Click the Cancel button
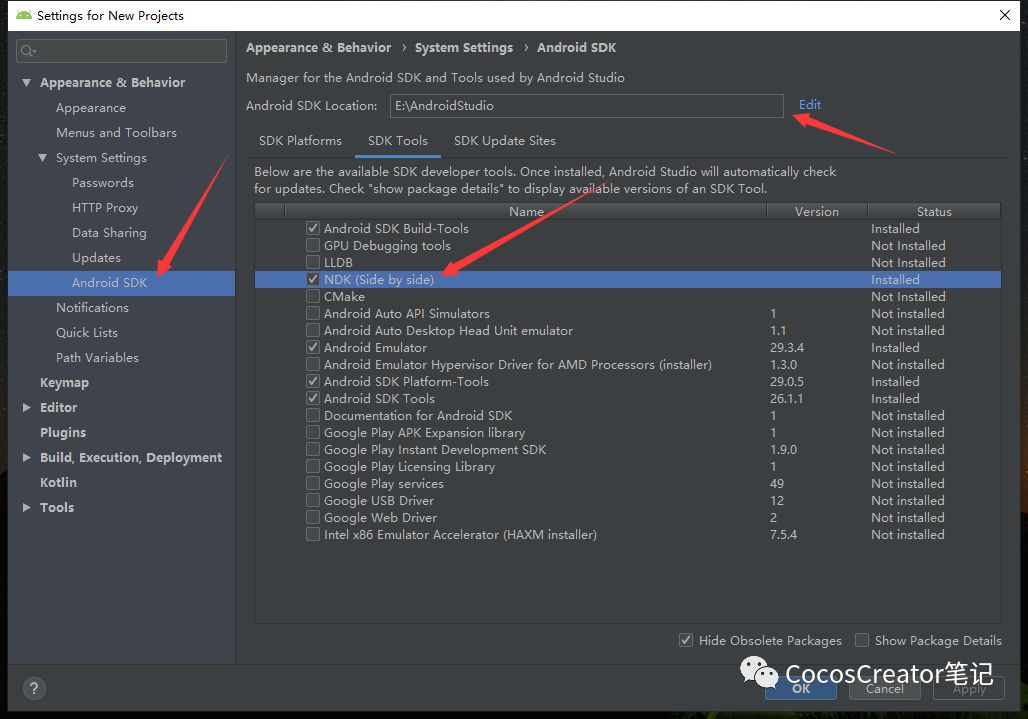This screenshot has height=719, width=1028. point(884,689)
